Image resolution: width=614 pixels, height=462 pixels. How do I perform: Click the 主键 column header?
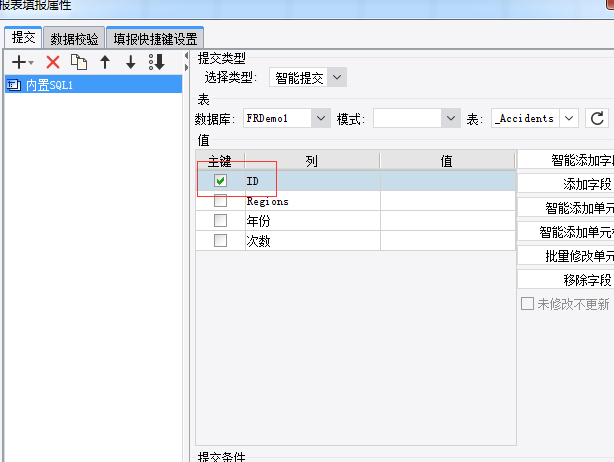pyautogui.click(x=220, y=161)
